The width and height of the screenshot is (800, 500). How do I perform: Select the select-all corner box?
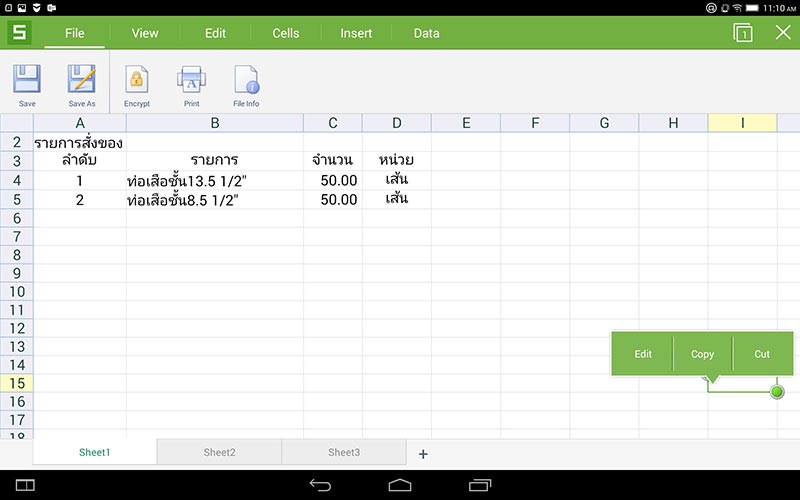click(x=17, y=123)
